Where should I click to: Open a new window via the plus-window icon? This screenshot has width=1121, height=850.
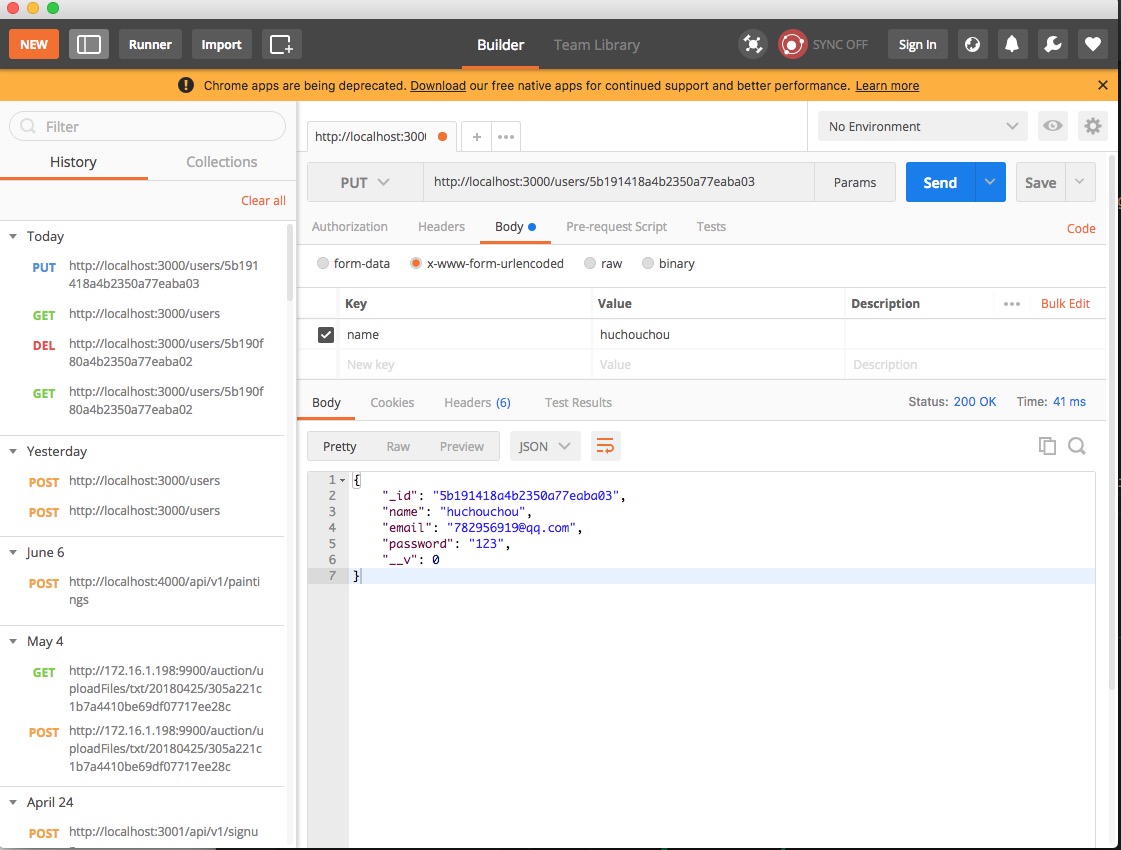click(281, 44)
